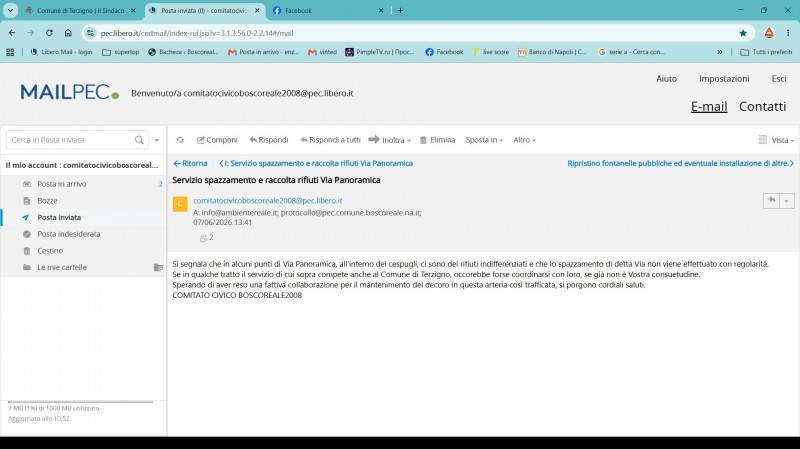Open the Sposta in dropdown
800x450 pixels.
tap(484, 140)
